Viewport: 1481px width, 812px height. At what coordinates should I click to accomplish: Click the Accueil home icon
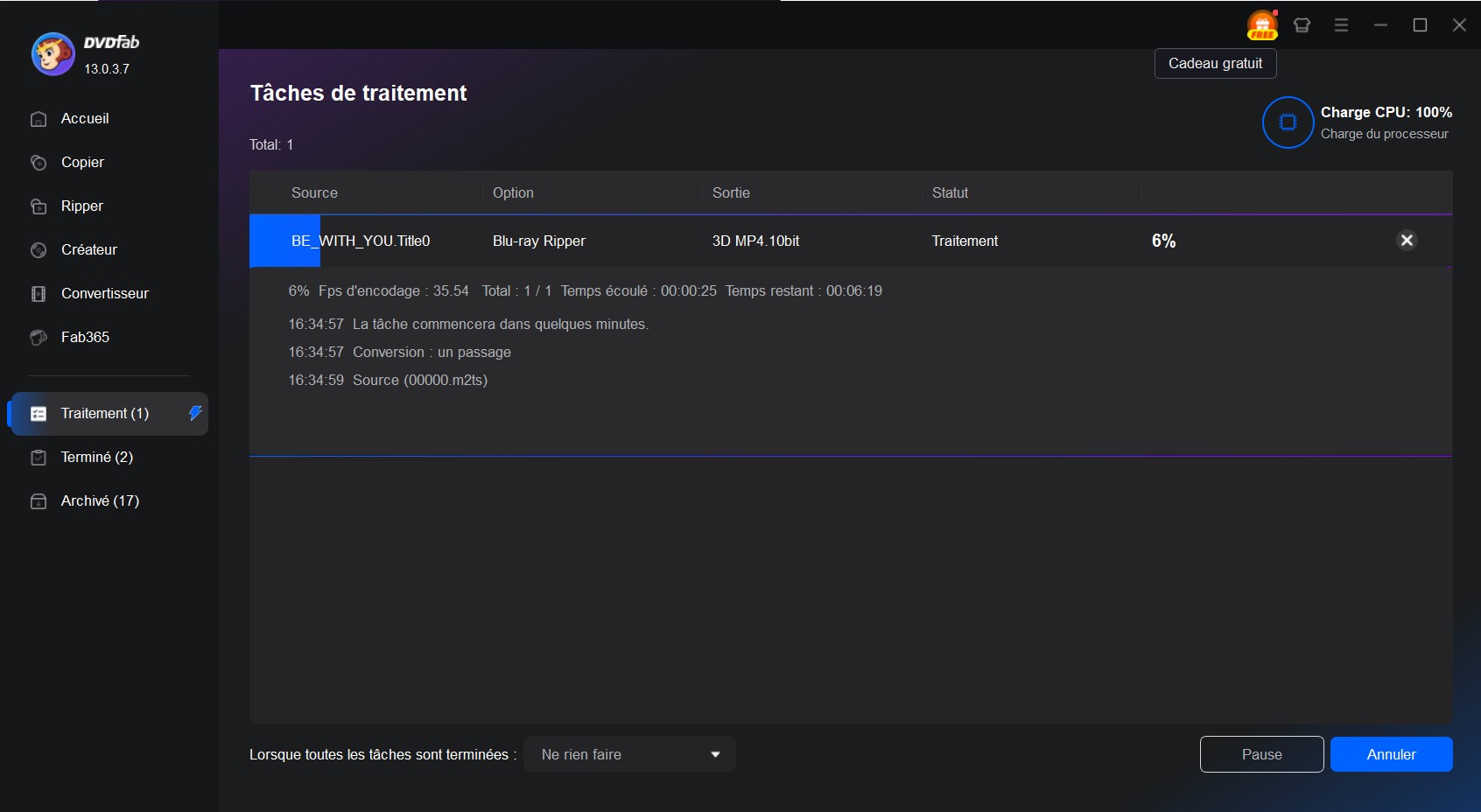pos(39,119)
